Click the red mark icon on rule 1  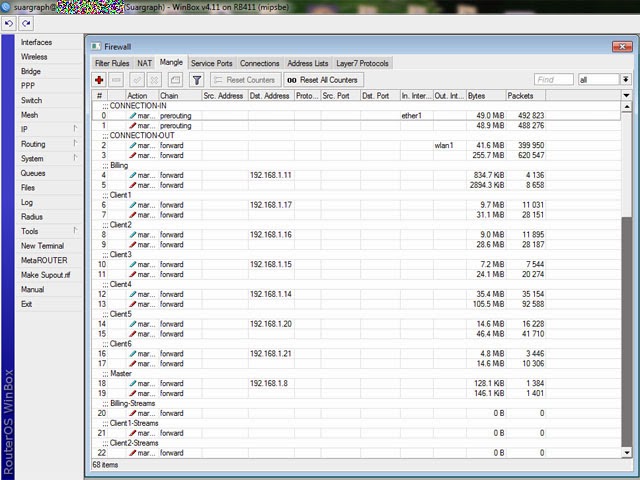coord(133,126)
